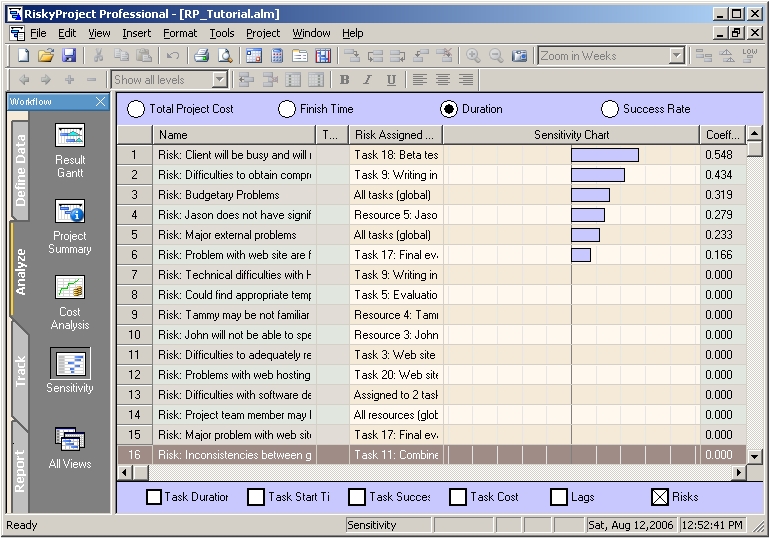Click the zoom out magnifier

pos(496,55)
